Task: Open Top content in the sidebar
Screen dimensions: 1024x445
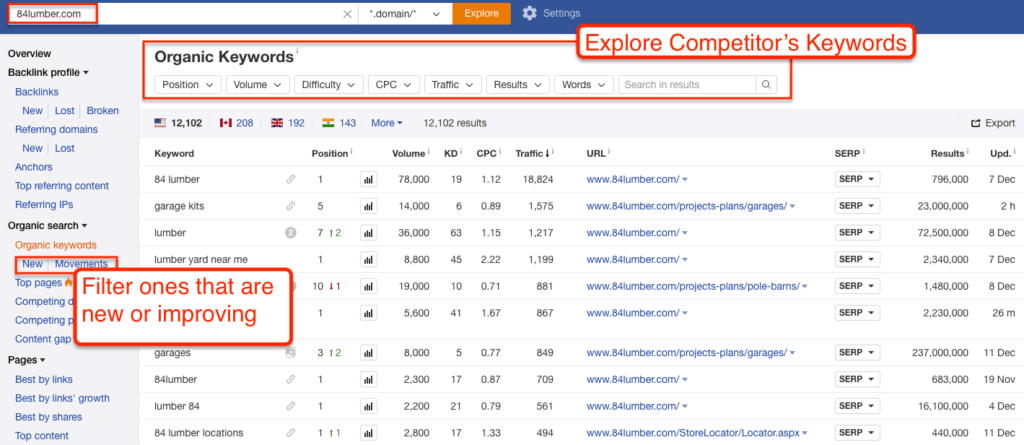Action: 42,436
